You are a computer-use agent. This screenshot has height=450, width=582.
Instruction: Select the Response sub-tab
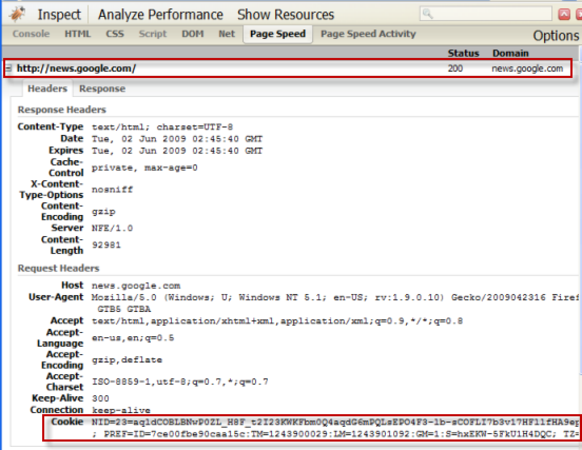[x=102, y=89]
